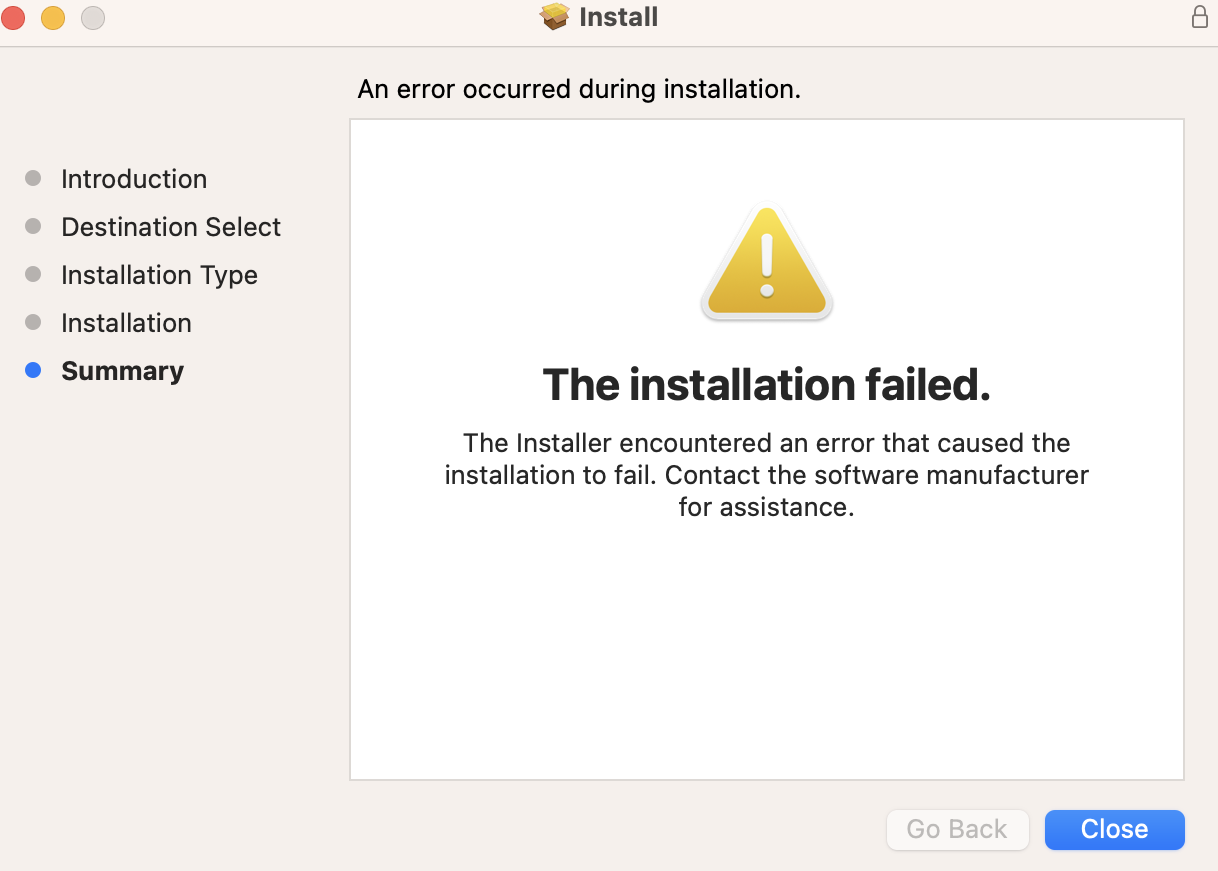Image resolution: width=1218 pixels, height=871 pixels.
Task: Click the Installation sidebar label
Action: point(126,323)
